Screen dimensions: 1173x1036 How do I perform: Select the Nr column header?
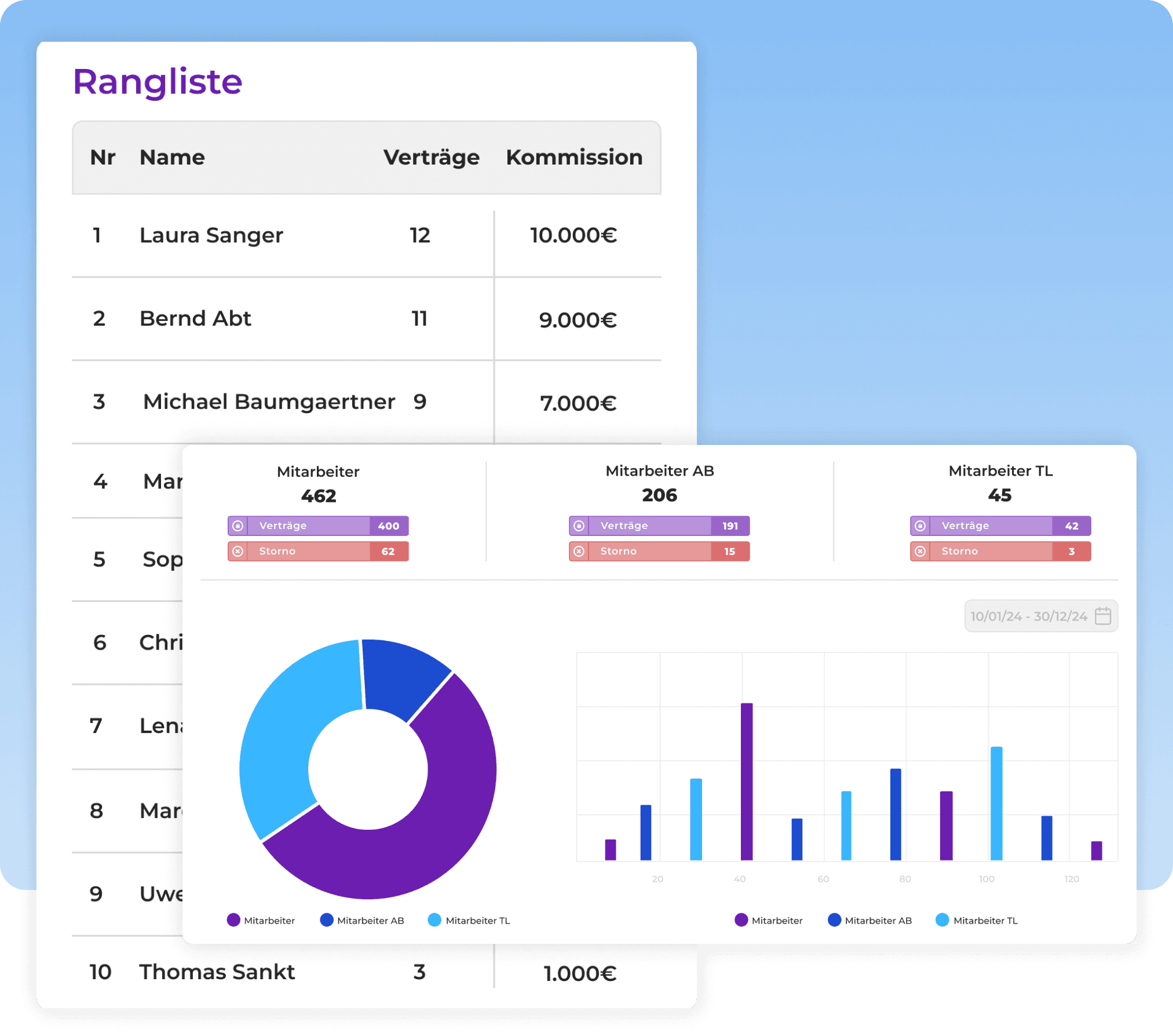tap(103, 157)
